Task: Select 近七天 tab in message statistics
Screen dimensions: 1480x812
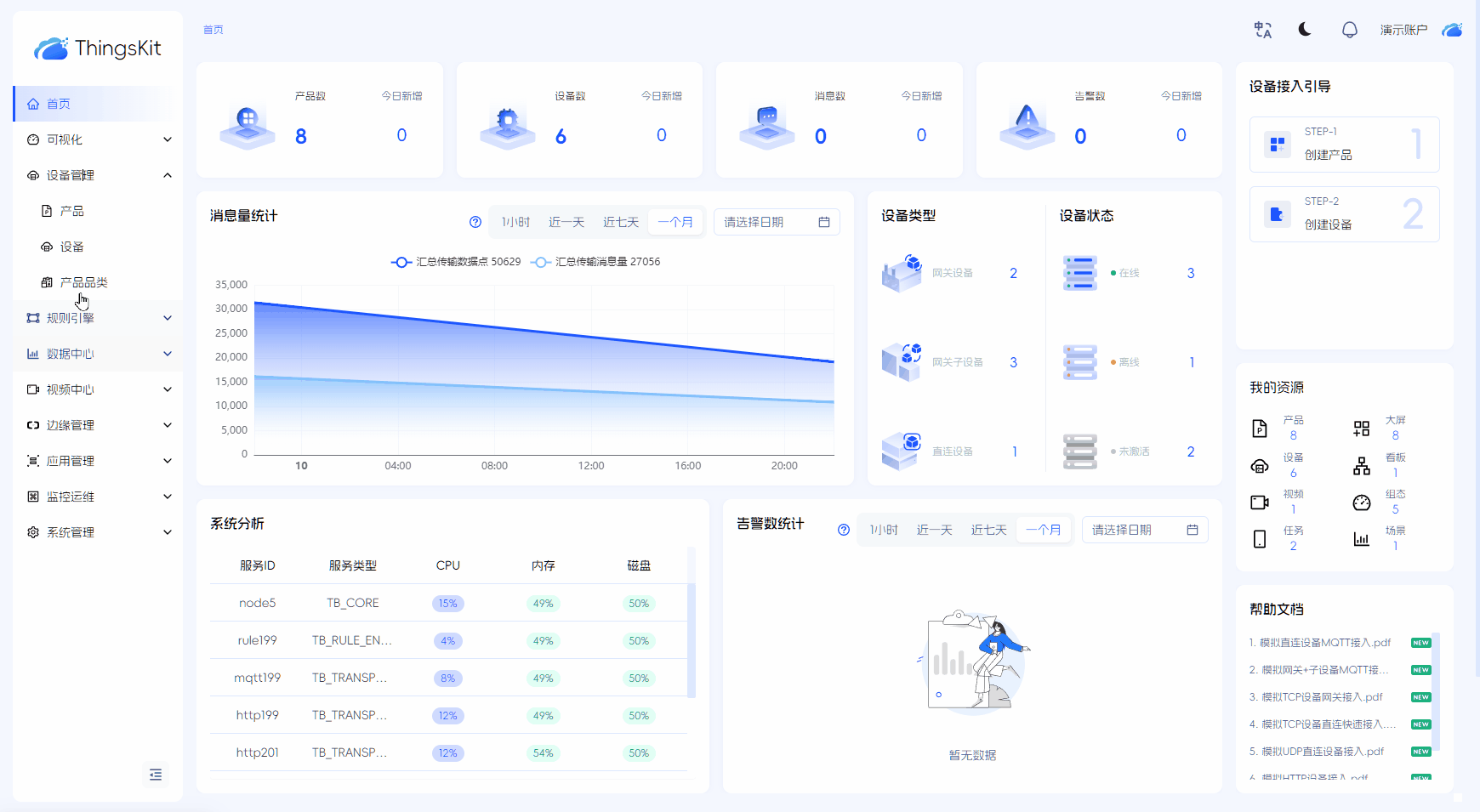Action: [x=620, y=222]
